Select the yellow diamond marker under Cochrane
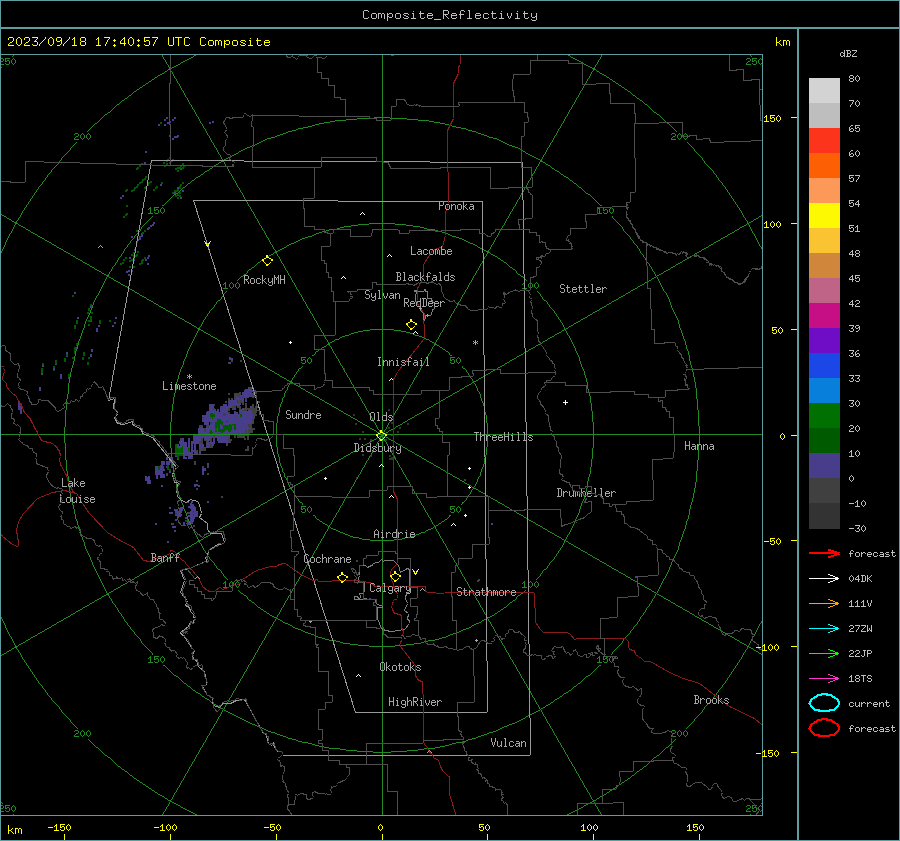 pyautogui.click(x=342, y=577)
